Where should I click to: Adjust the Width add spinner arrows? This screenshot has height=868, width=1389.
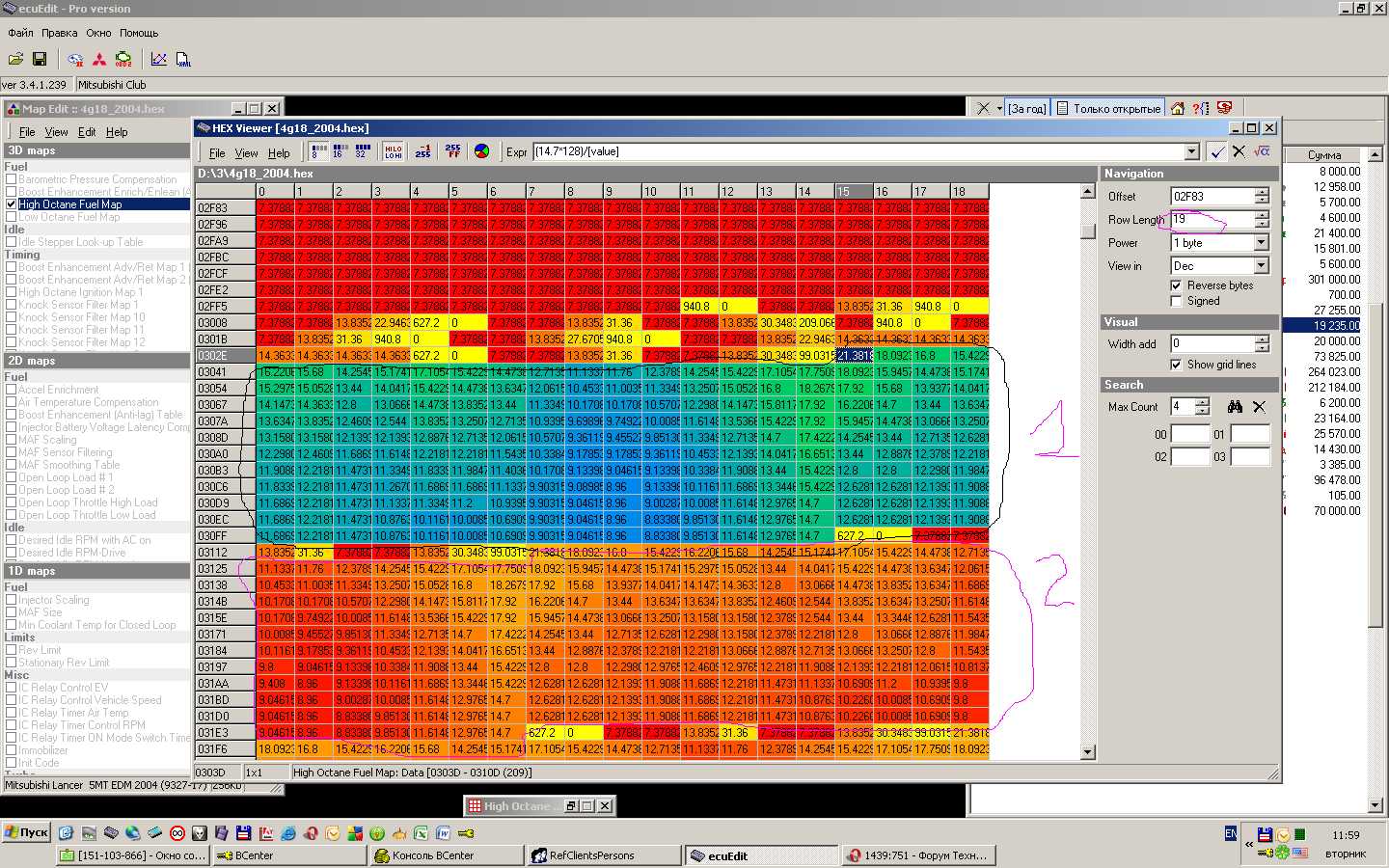(1262, 343)
